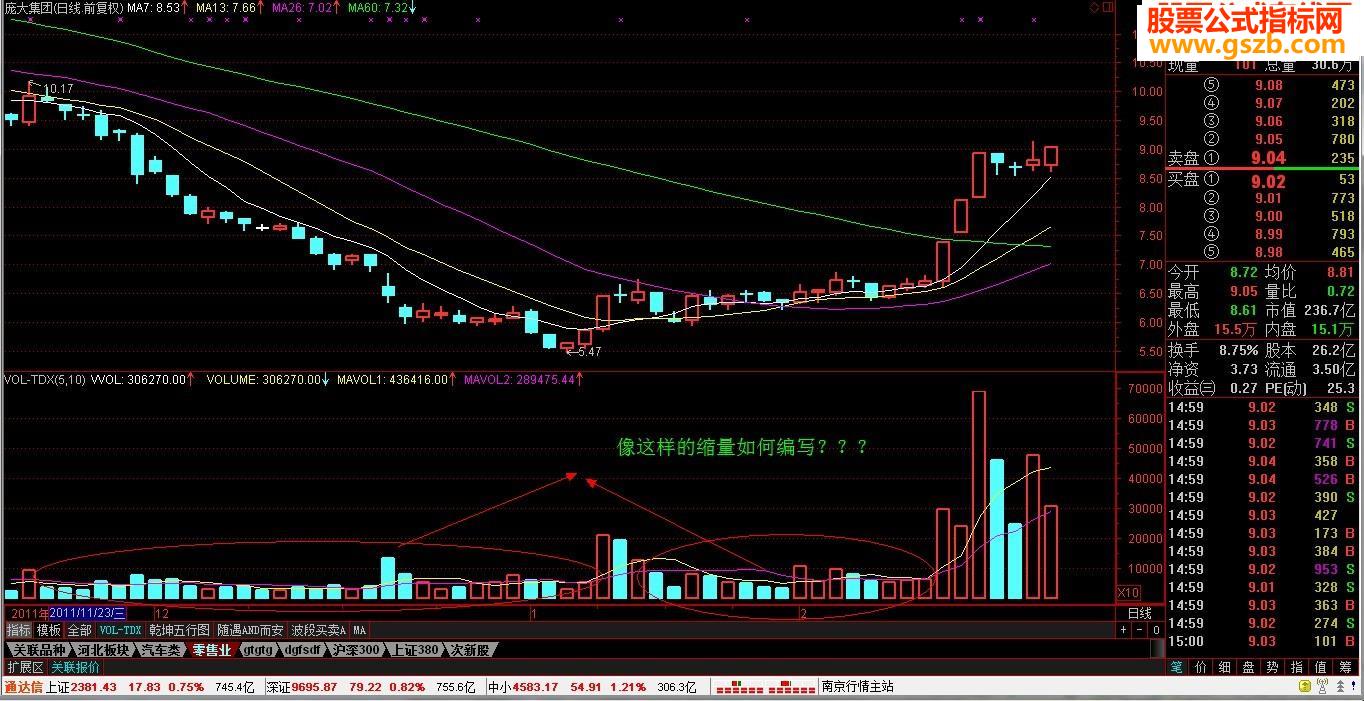Select the 指标 tab
Screen dimensions: 1364x701
pos(19,630)
